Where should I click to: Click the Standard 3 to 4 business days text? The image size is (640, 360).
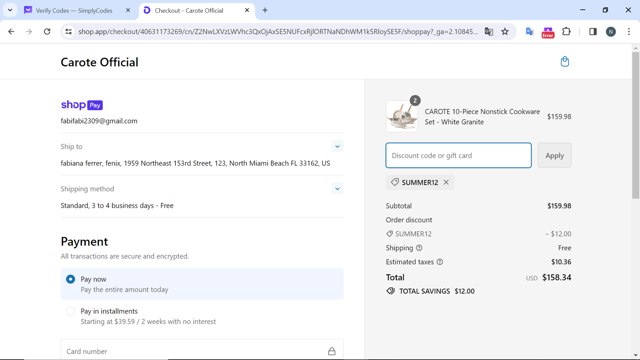[x=117, y=206]
